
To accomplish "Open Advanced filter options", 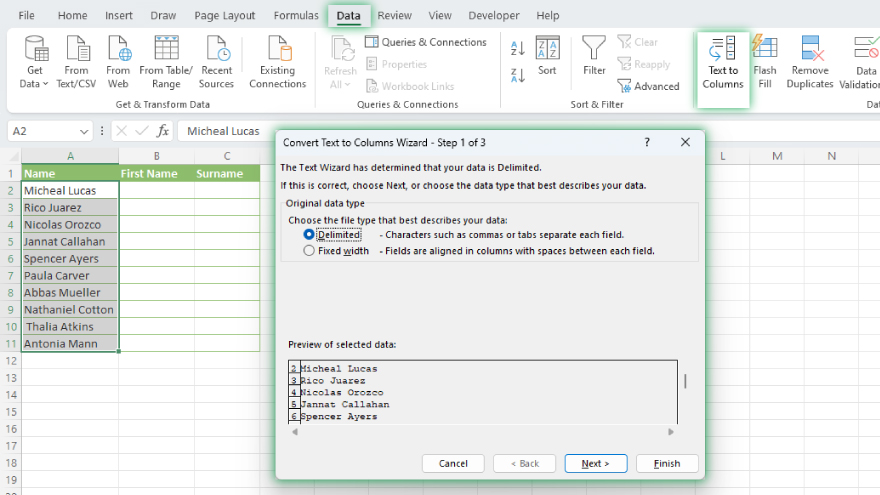I will pos(648,86).
